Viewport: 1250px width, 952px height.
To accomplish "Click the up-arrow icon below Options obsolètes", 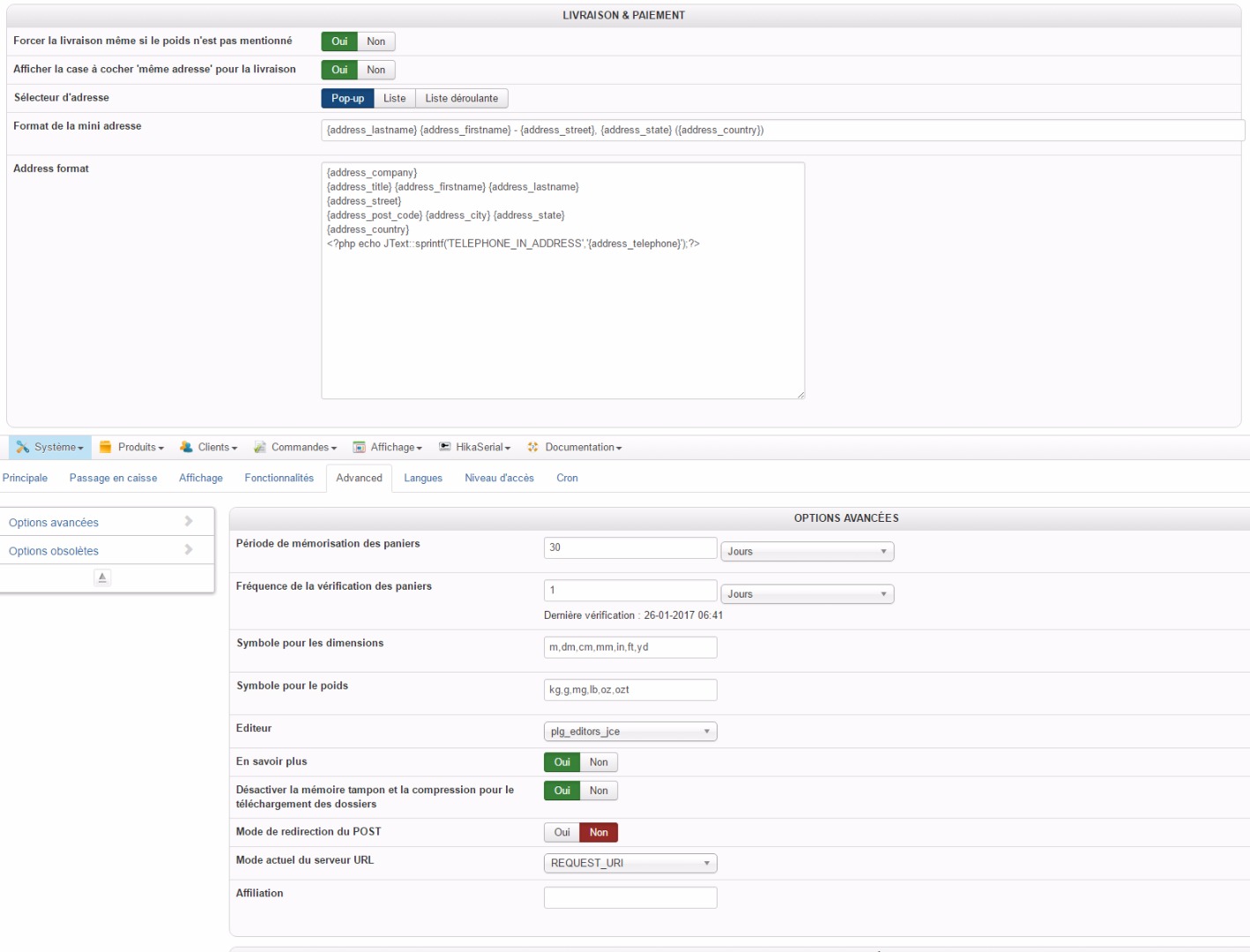I will pyautogui.click(x=102, y=577).
